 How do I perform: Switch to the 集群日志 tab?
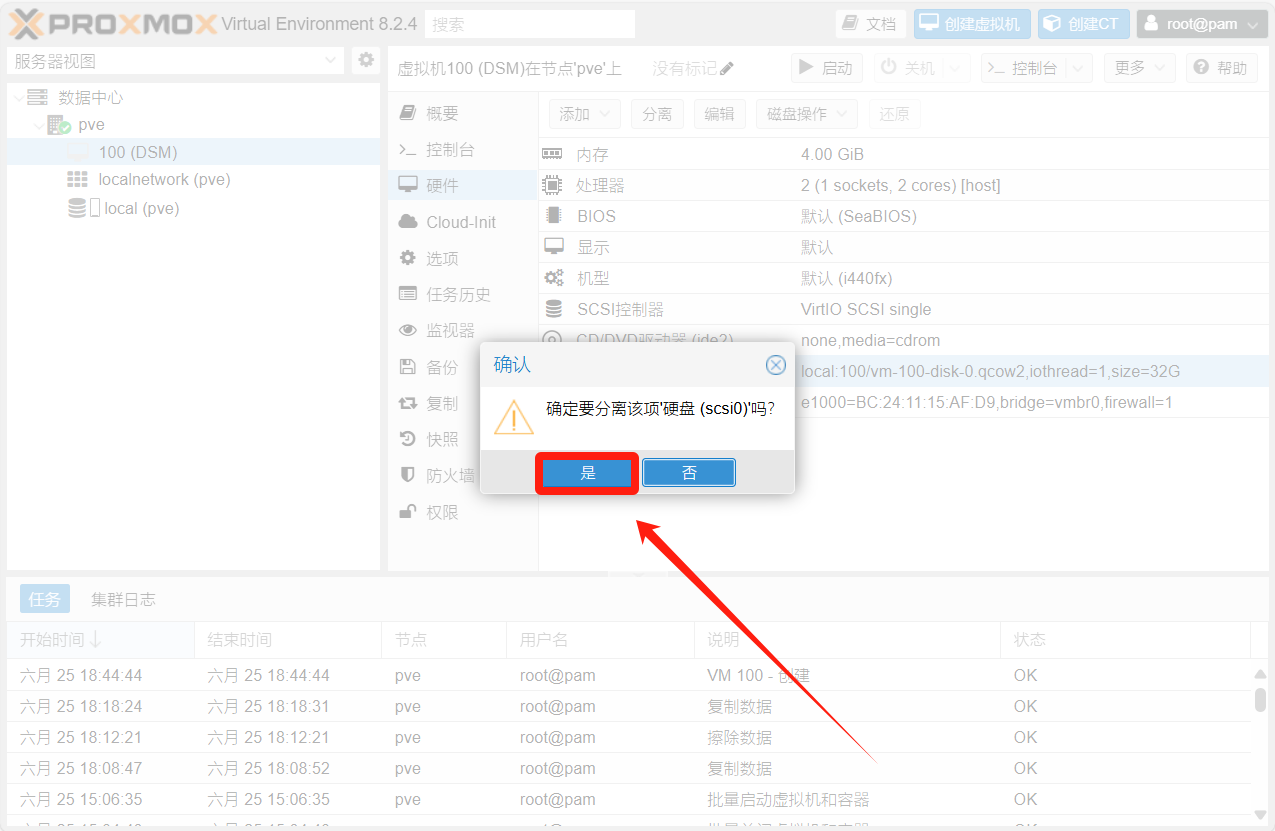click(123, 599)
